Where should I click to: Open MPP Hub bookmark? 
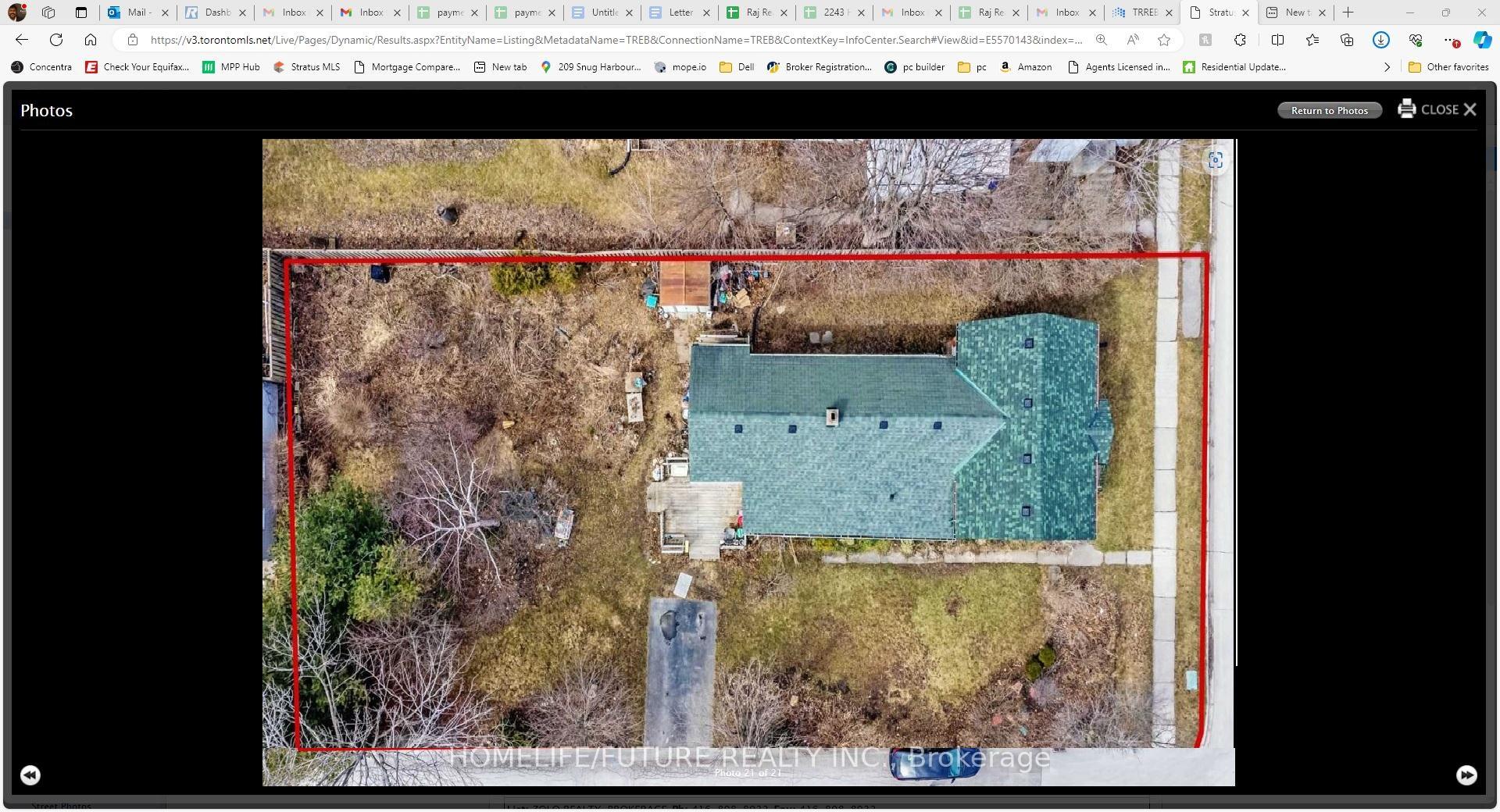pos(231,67)
